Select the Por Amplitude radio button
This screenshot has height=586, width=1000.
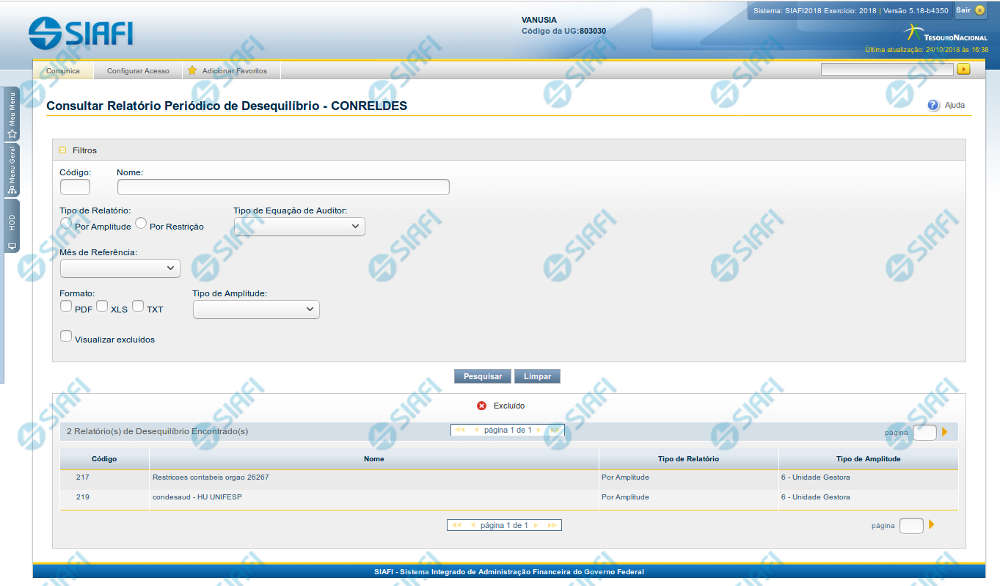[x=67, y=225]
